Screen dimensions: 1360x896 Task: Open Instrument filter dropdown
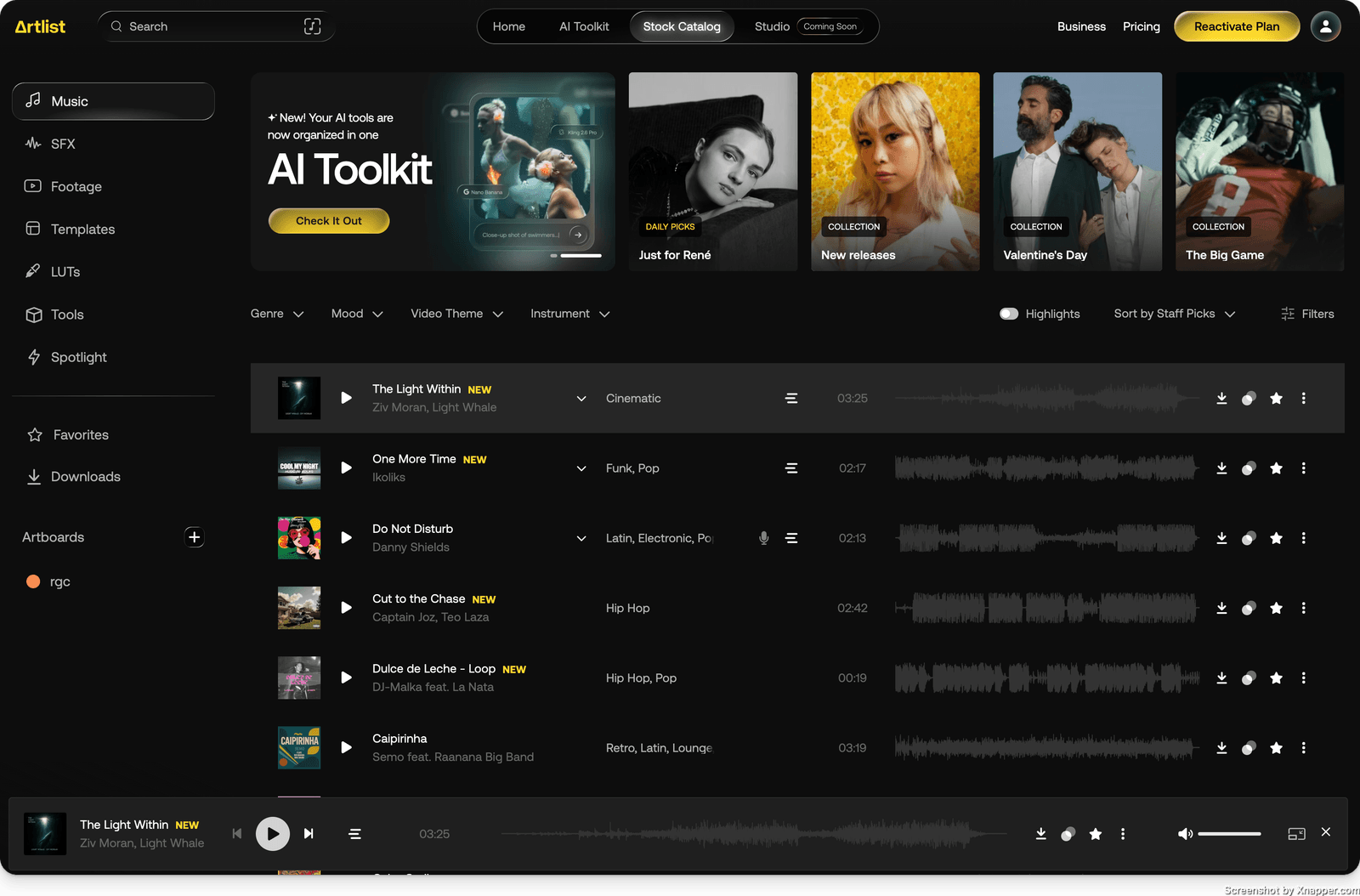pyautogui.click(x=570, y=314)
